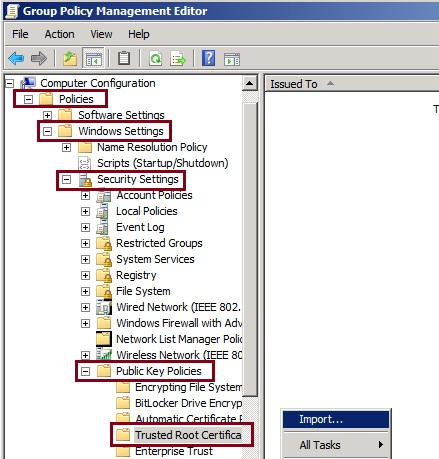
Task: Open the View menu
Action: coord(101,34)
